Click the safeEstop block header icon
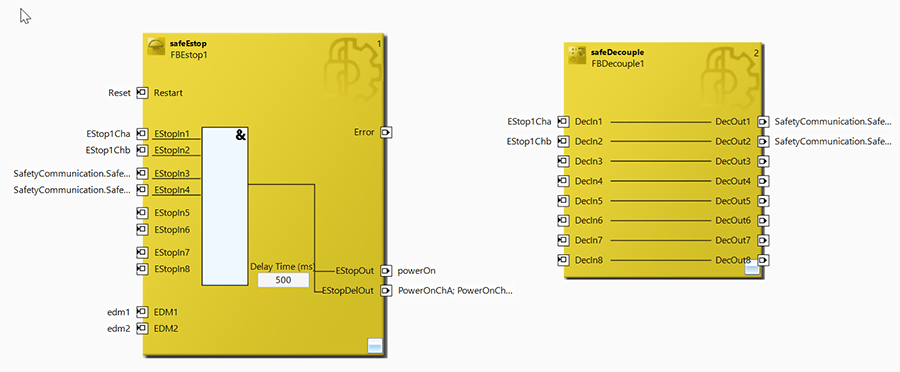 [156, 46]
